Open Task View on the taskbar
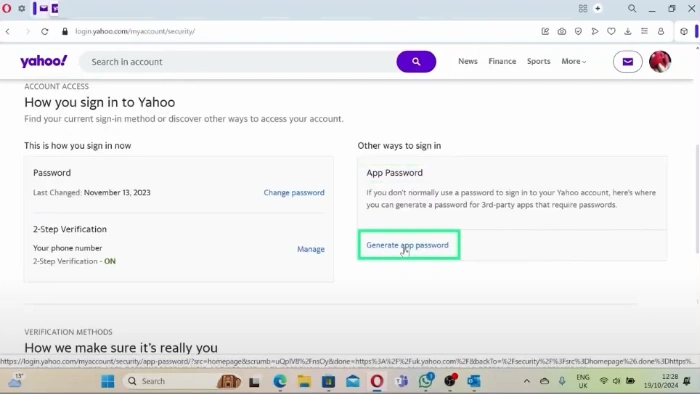700x394 pixels. [x=254, y=382]
